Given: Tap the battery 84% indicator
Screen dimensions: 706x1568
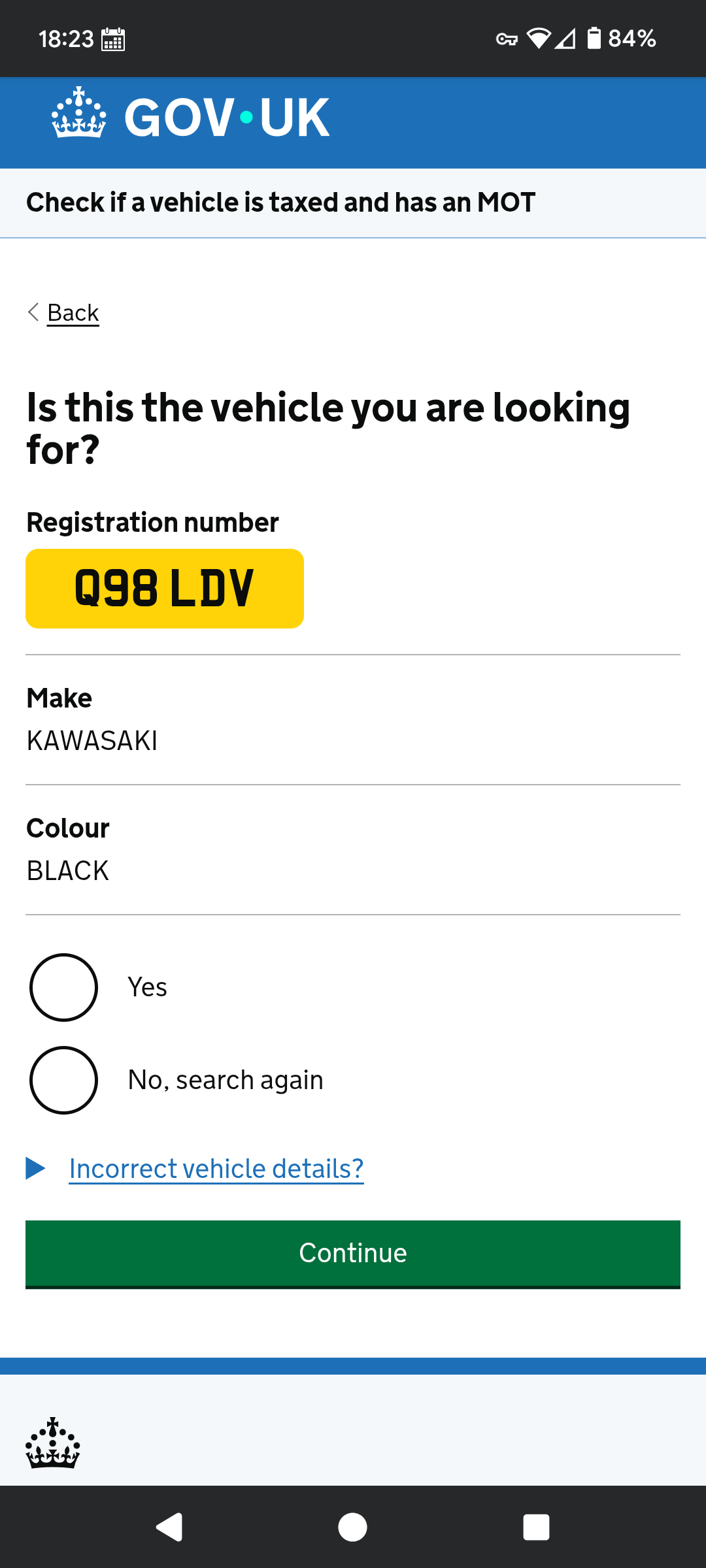Looking at the screenshot, I should point(621,39).
